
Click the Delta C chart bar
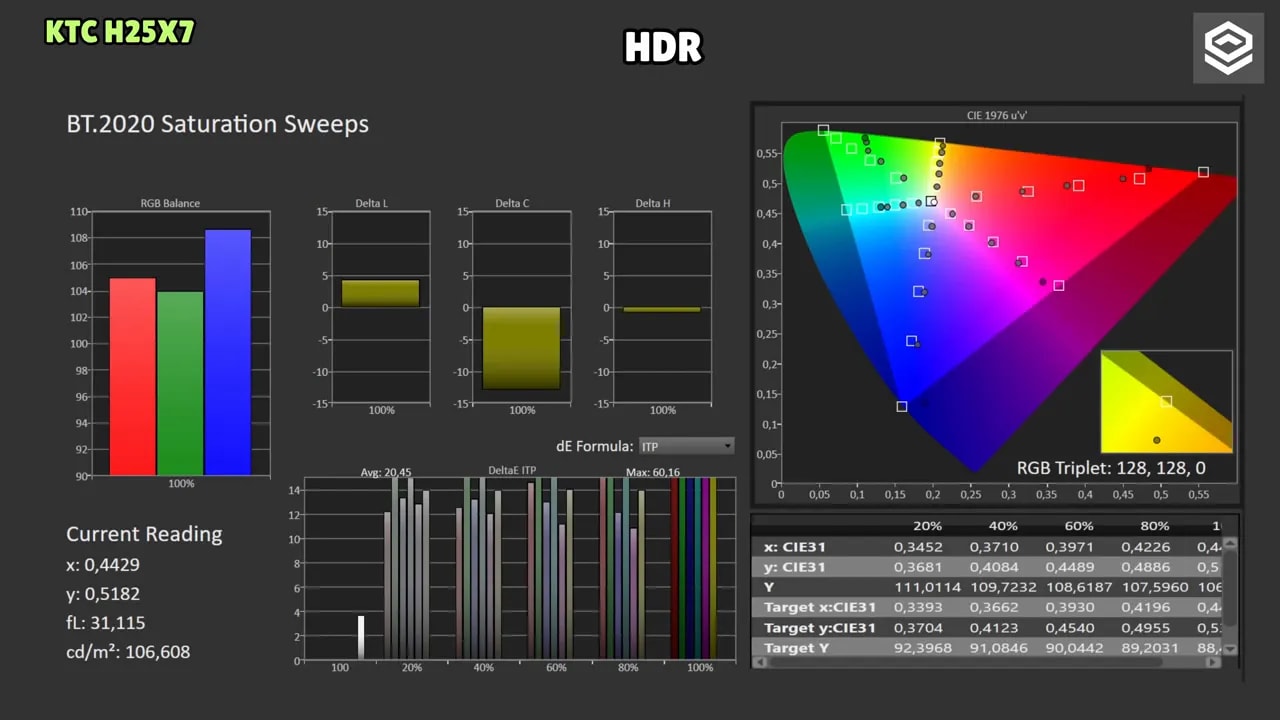pos(521,348)
